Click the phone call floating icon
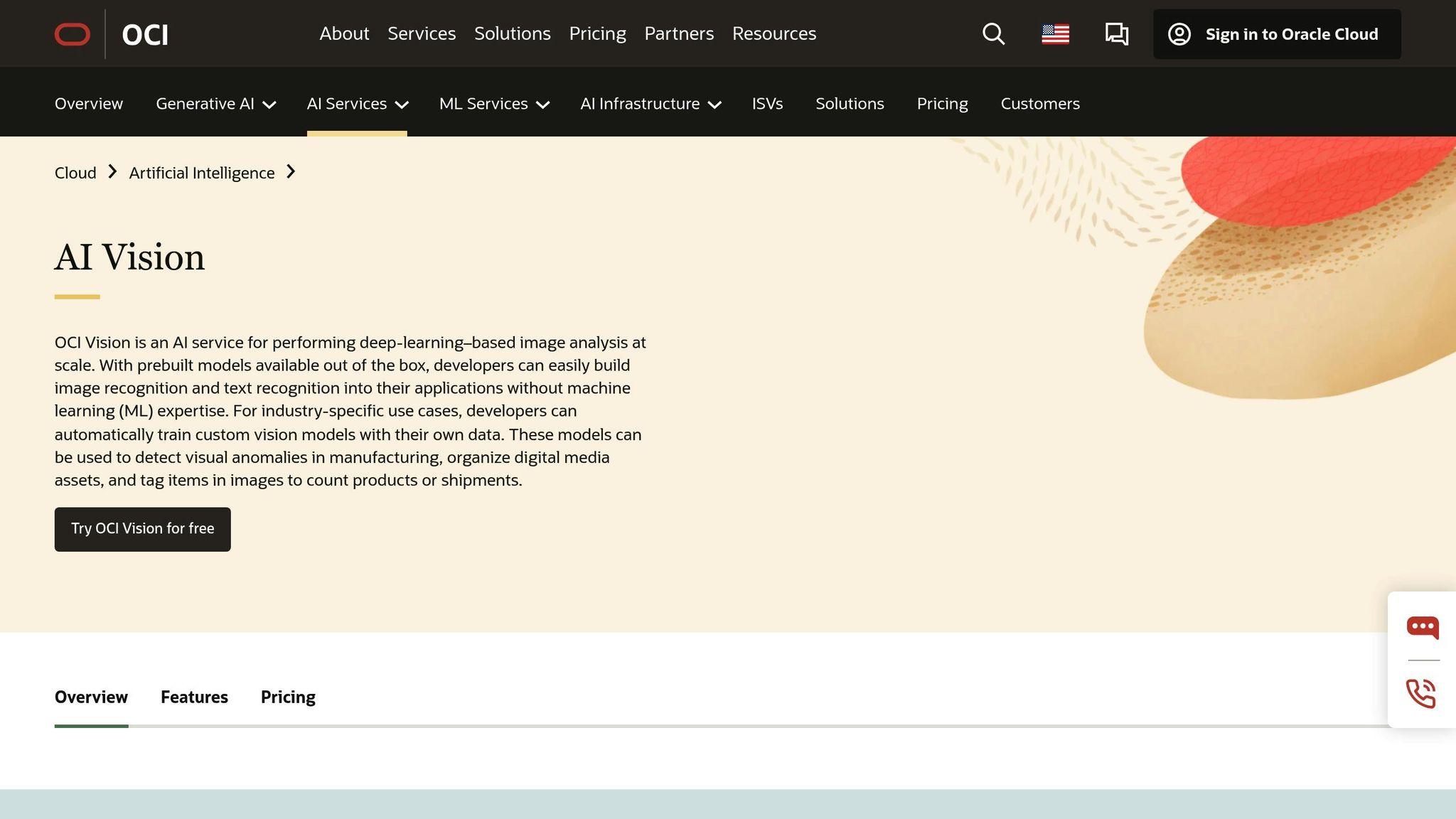This screenshot has width=1456, height=819. (1420, 693)
